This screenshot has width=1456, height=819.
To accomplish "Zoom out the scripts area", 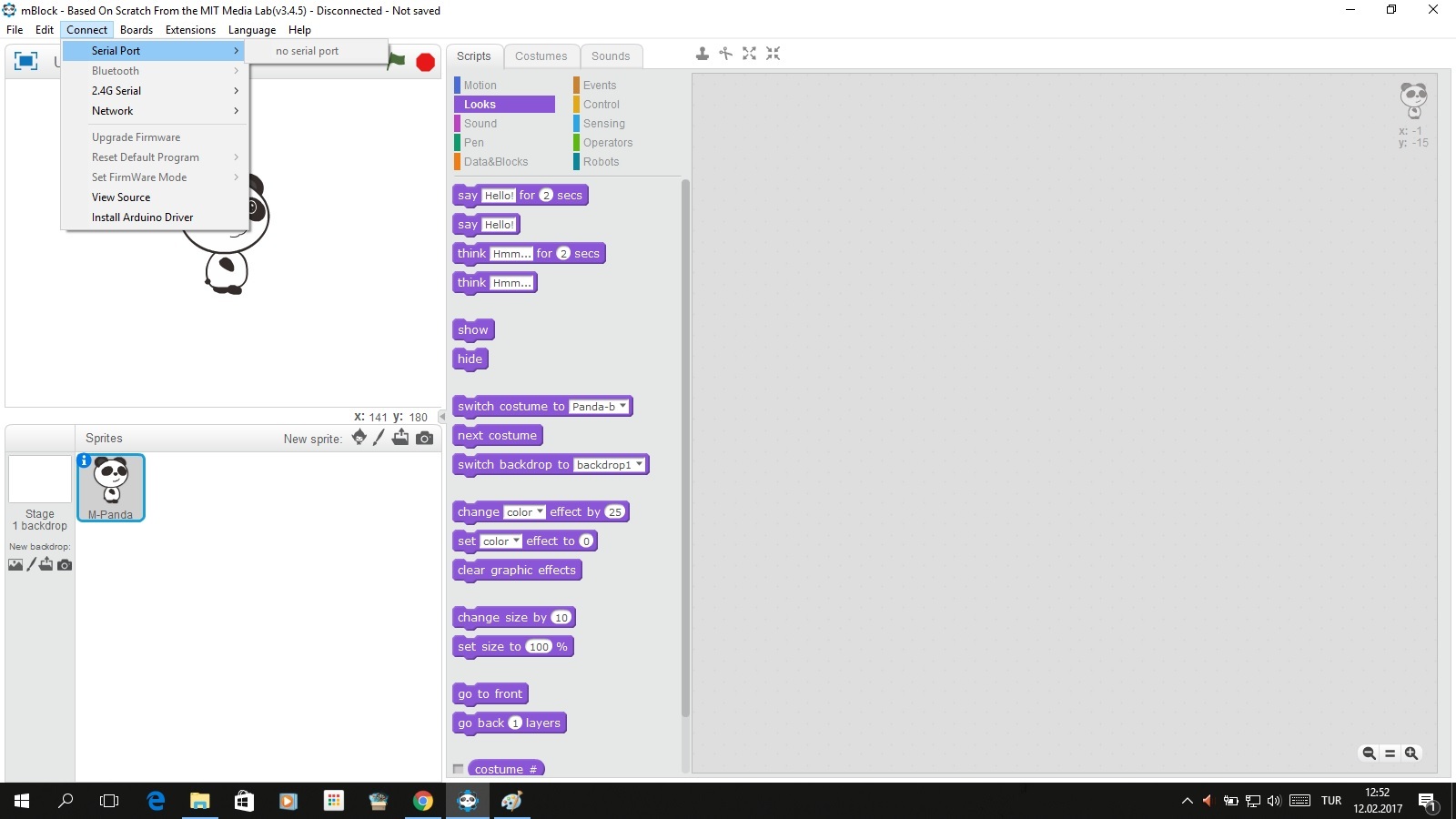I will [x=1369, y=753].
